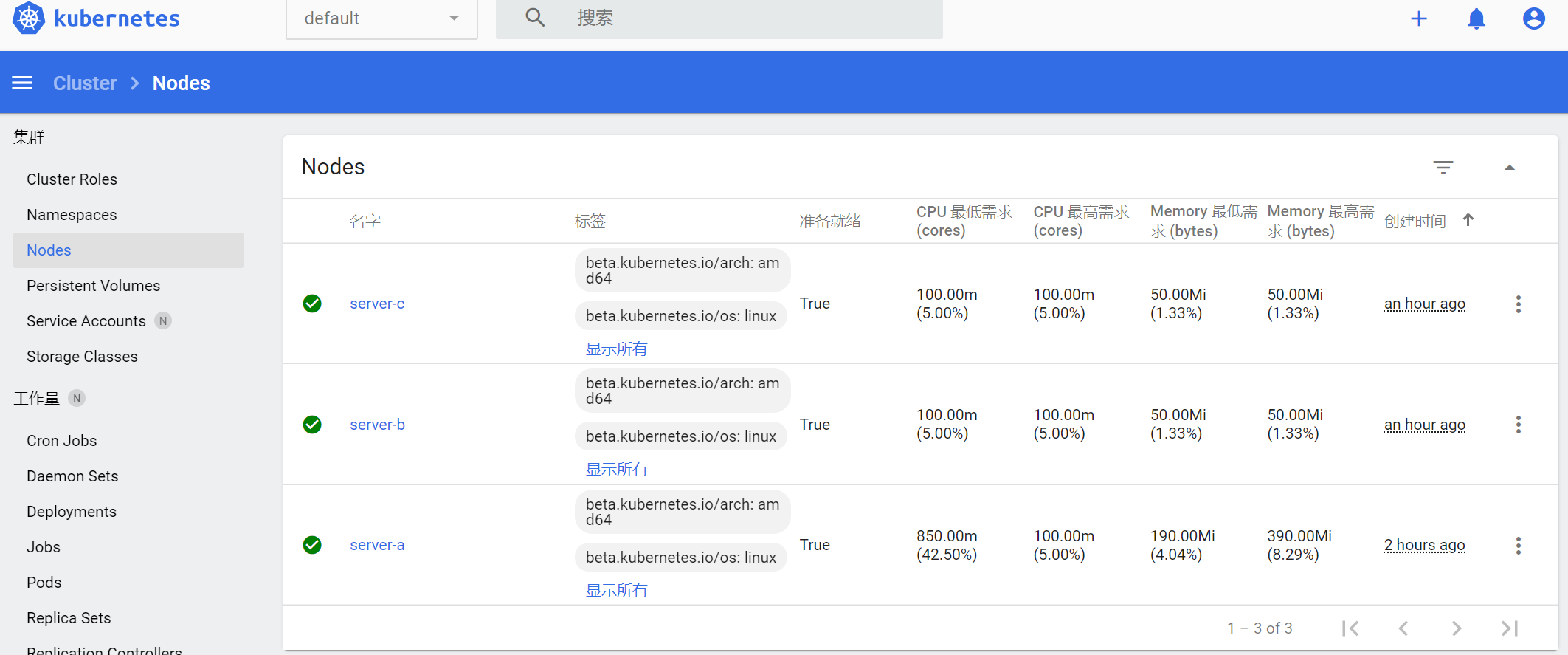Open the server-c node link

click(377, 304)
